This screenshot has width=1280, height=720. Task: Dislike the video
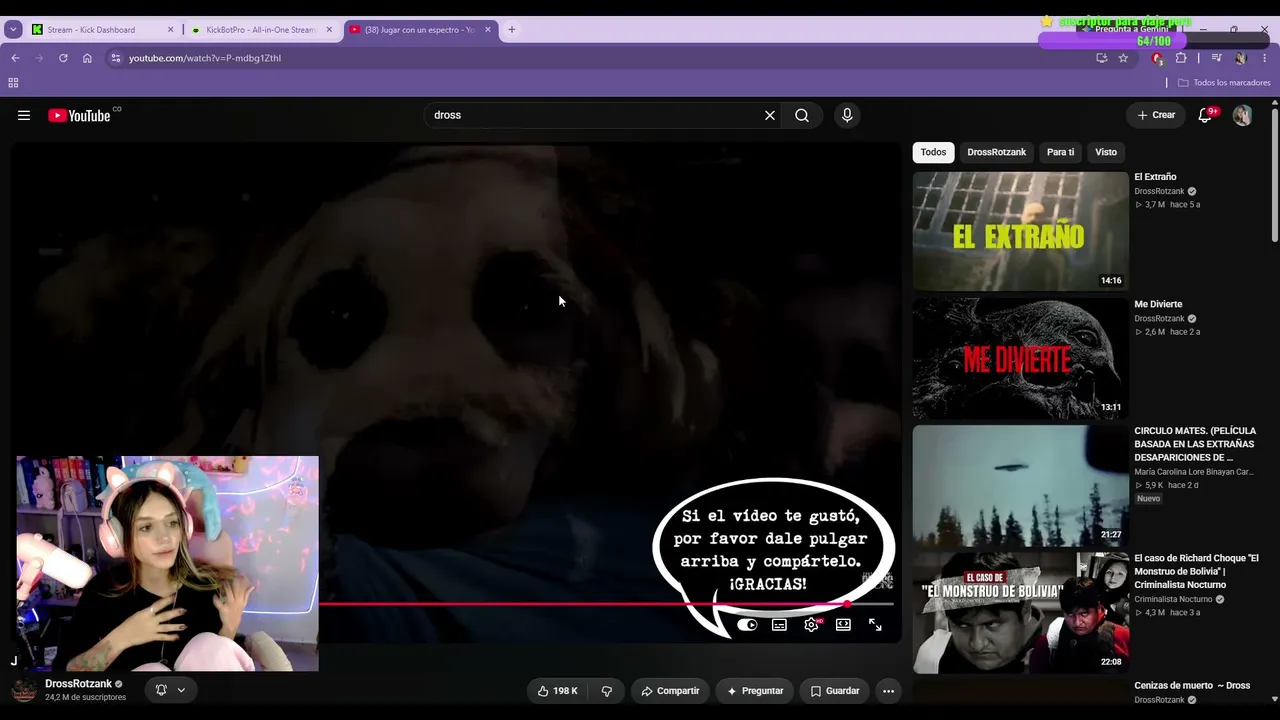[x=607, y=691]
